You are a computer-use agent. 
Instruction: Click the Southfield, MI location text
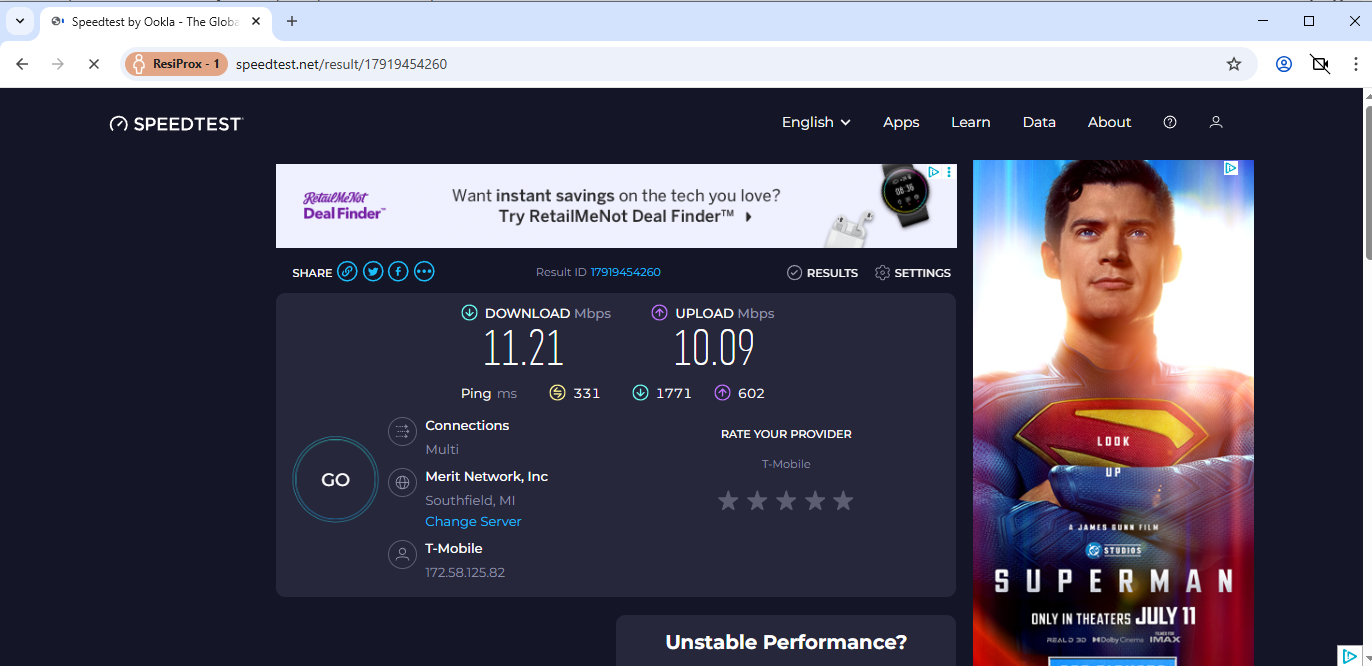[x=470, y=500]
